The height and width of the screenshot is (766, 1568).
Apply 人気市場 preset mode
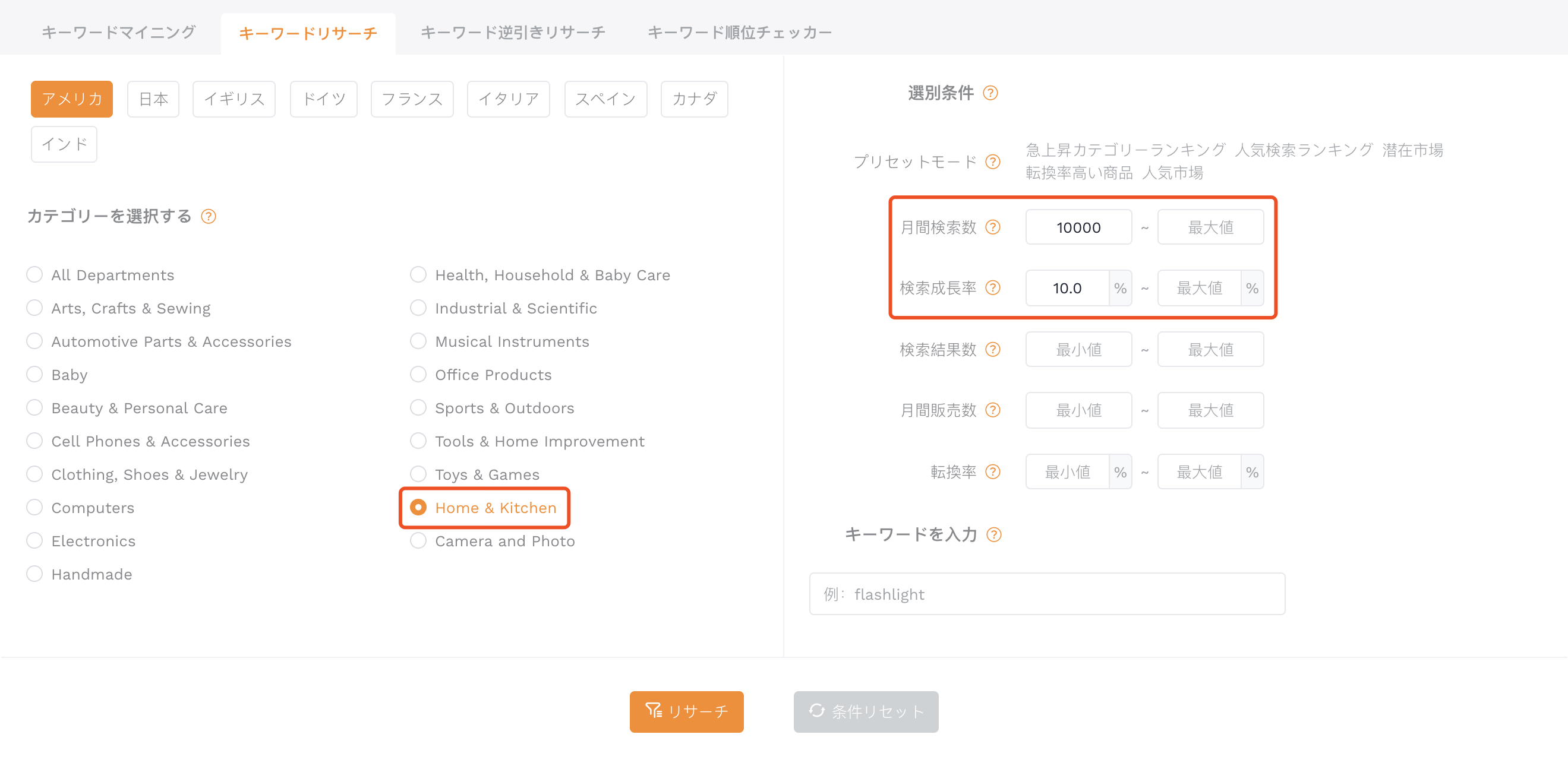[1172, 173]
